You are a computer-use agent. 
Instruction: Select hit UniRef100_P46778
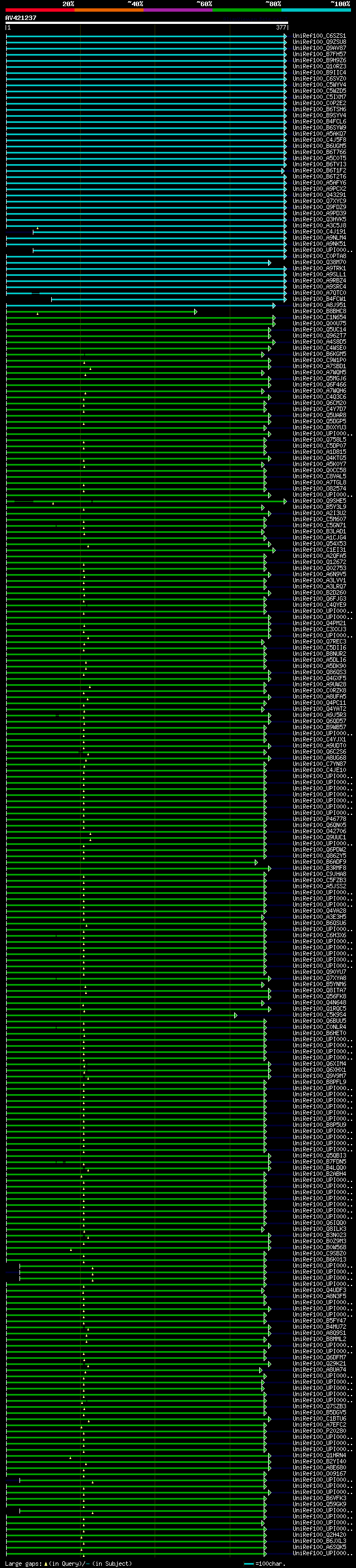pyautogui.click(x=319, y=819)
